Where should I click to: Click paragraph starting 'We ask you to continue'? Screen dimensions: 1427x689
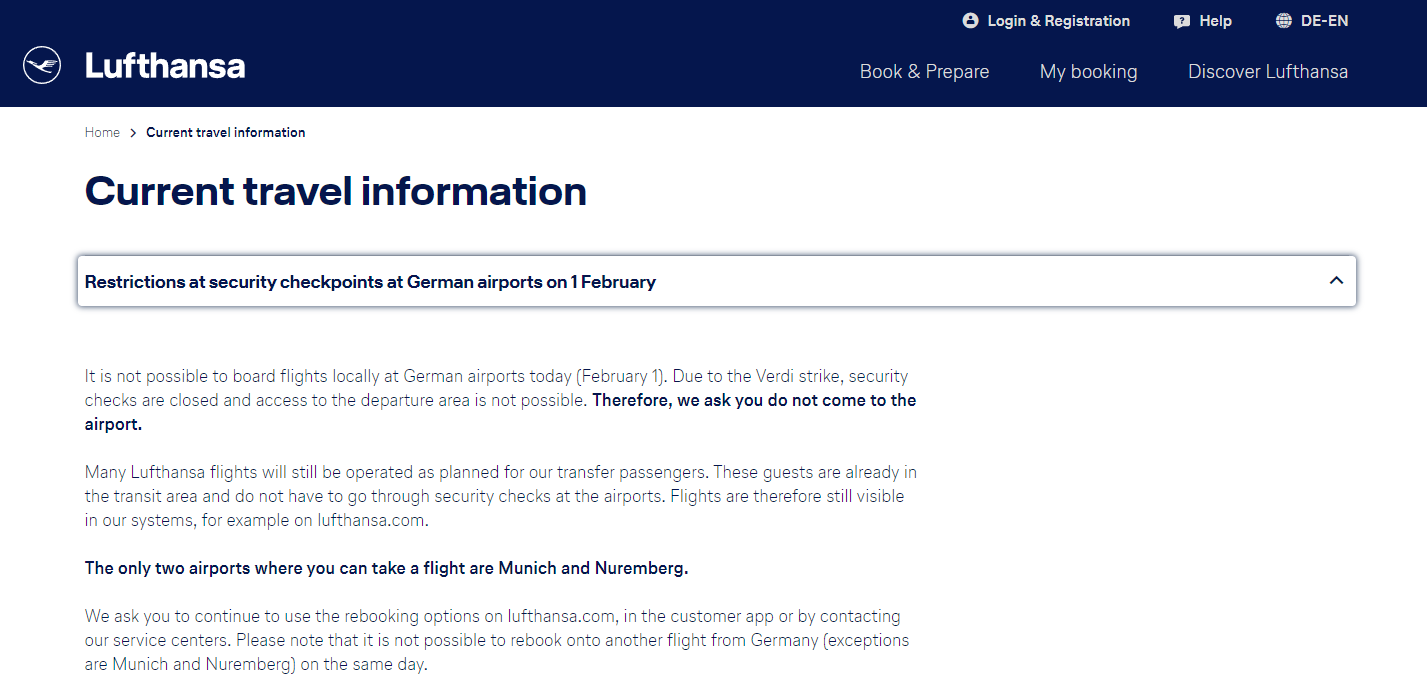tap(497, 640)
